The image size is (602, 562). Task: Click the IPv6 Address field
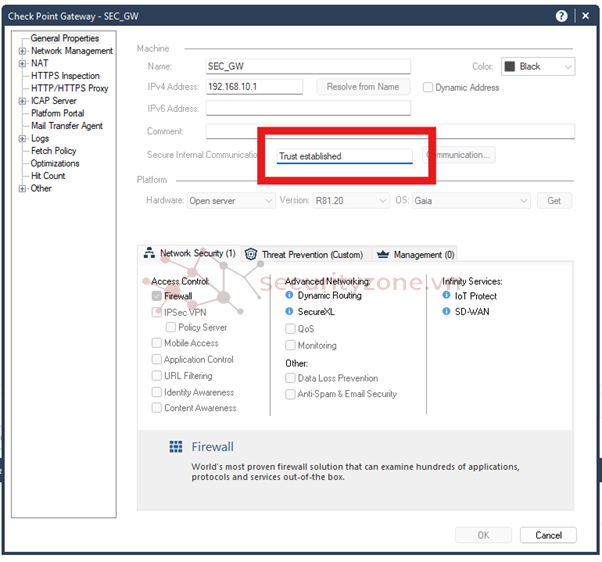click(x=308, y=108)
